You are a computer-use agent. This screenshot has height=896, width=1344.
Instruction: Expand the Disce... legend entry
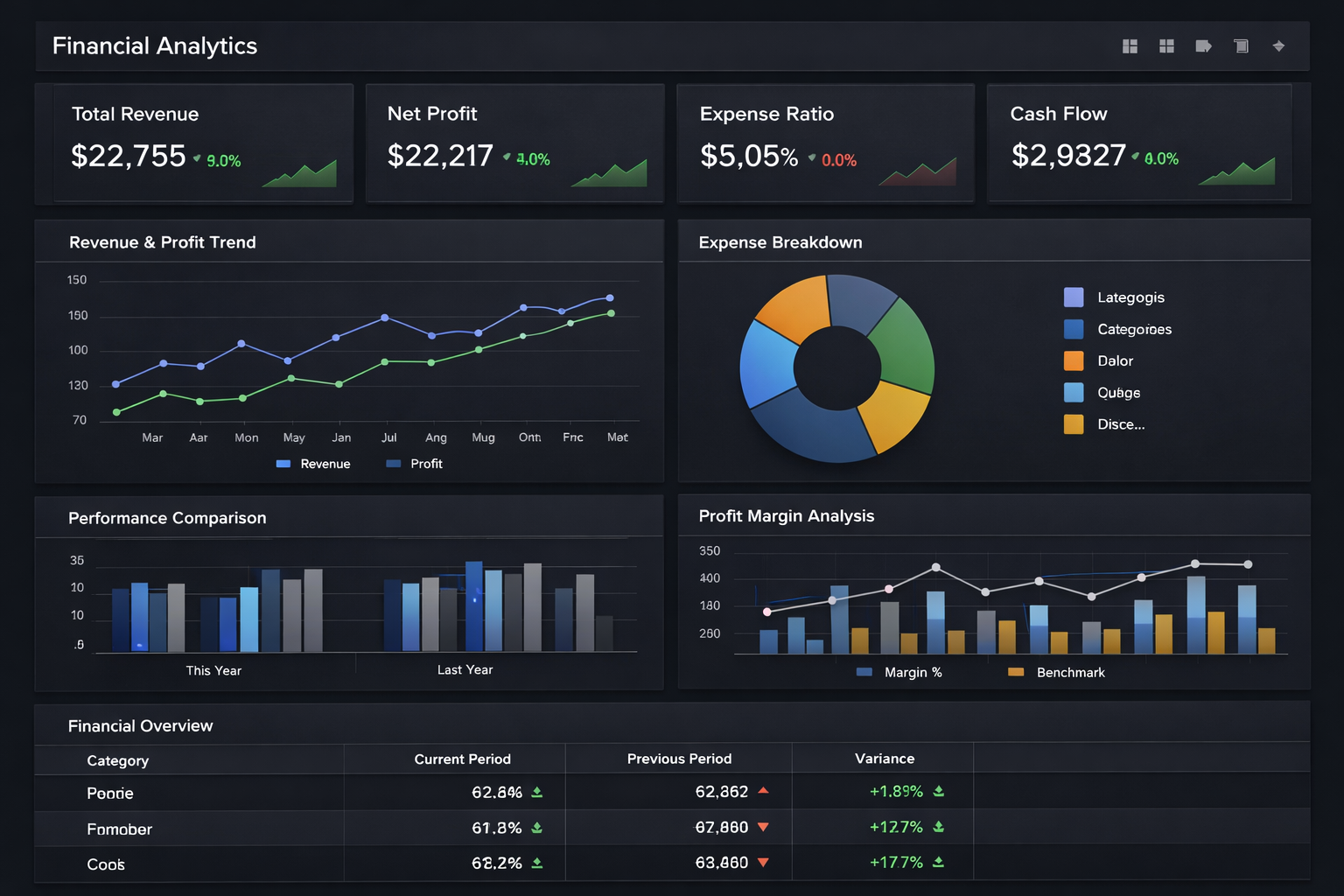pos(1120,424)
